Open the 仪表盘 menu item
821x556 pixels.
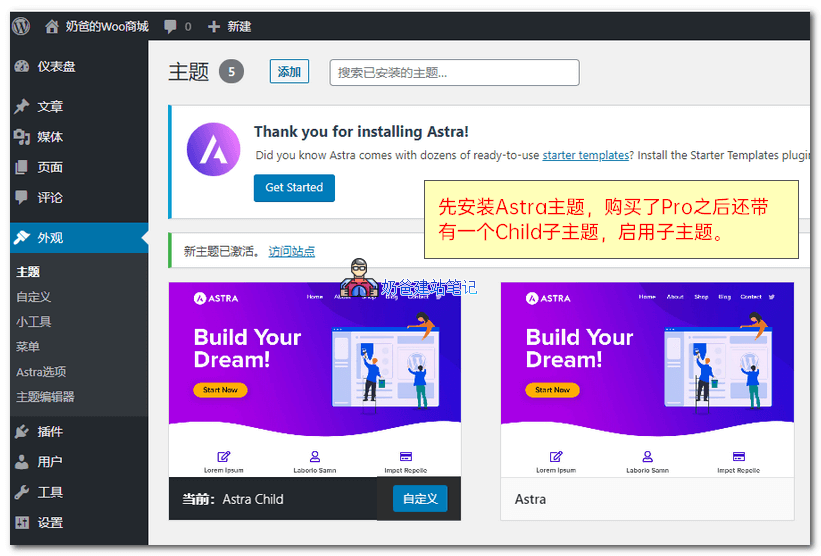(x=79, y=66)
